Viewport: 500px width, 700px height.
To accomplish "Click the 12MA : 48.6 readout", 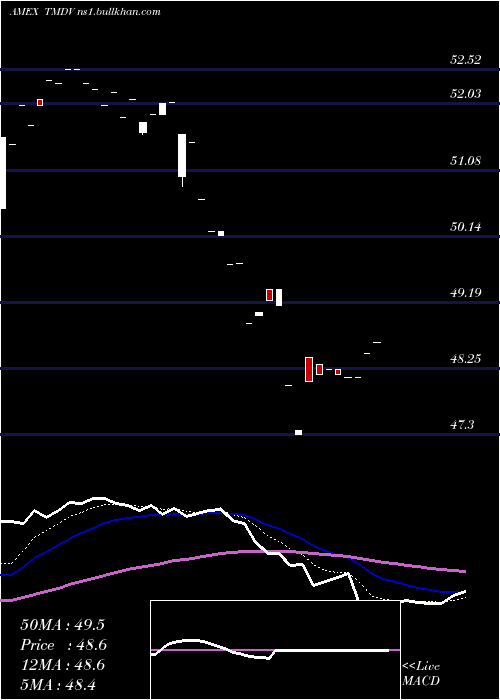I will tap(63, 665).
